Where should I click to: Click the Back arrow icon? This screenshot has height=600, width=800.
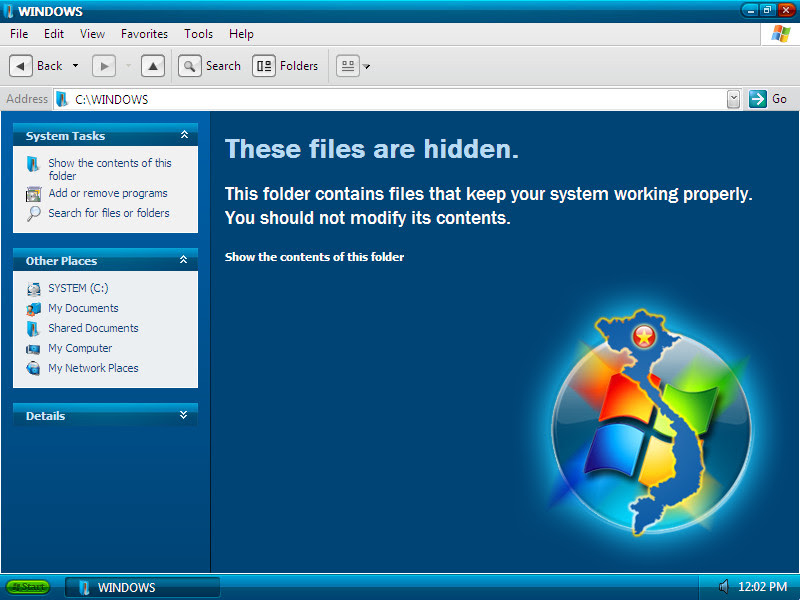21,66
